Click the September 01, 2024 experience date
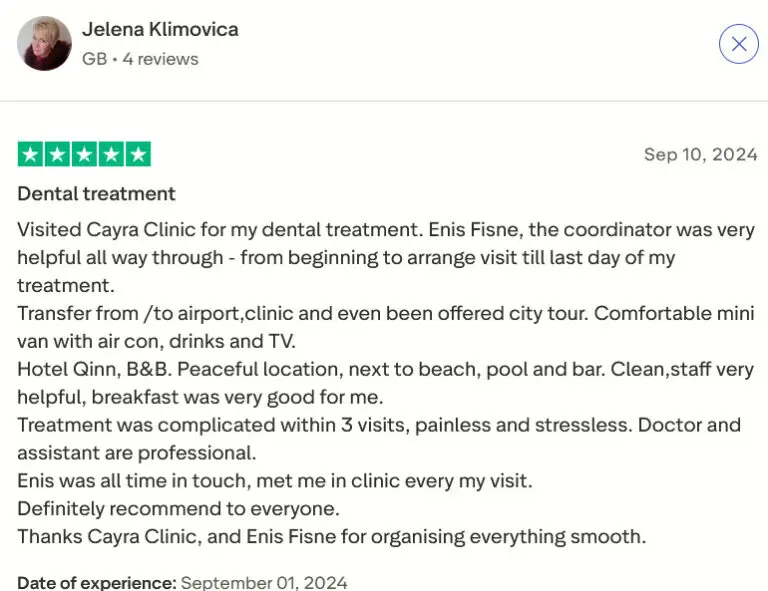The width and height of the screenshot is (768, 591). click(264, 582)
